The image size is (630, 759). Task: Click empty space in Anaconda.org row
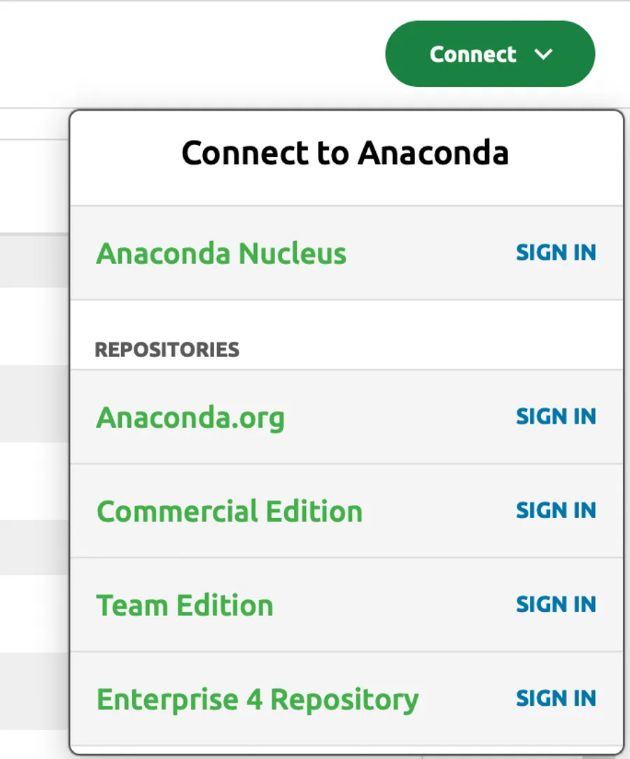tap(400, 418)
